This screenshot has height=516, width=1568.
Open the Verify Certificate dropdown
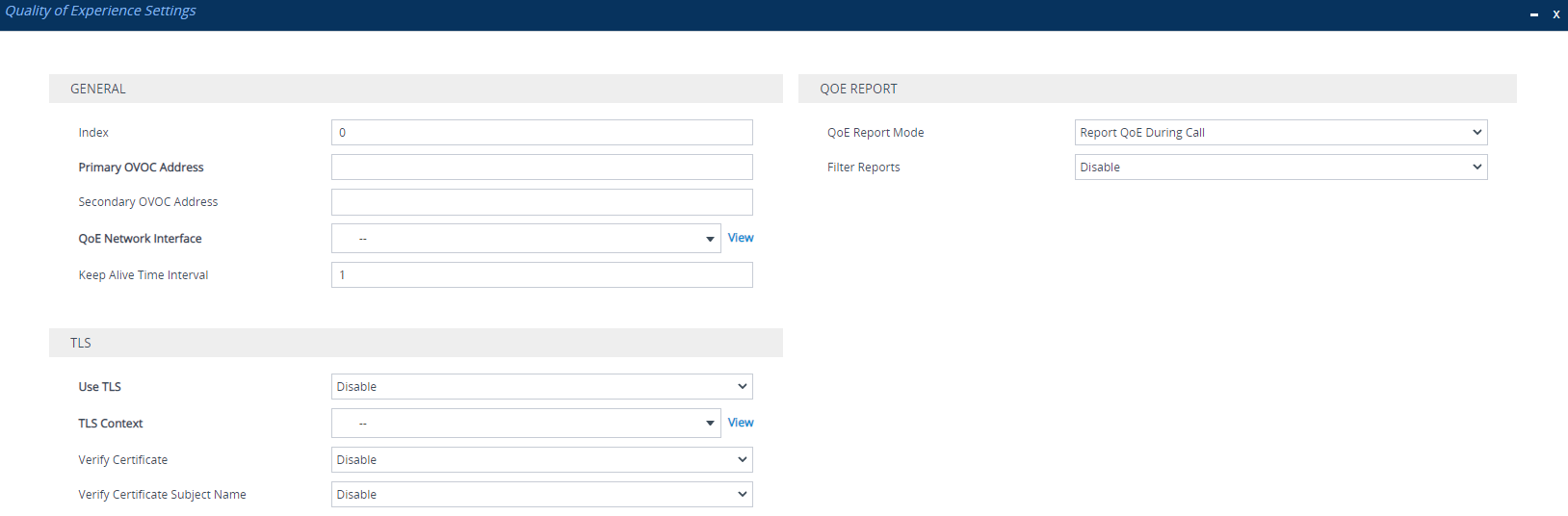click(x=541, y=460)
